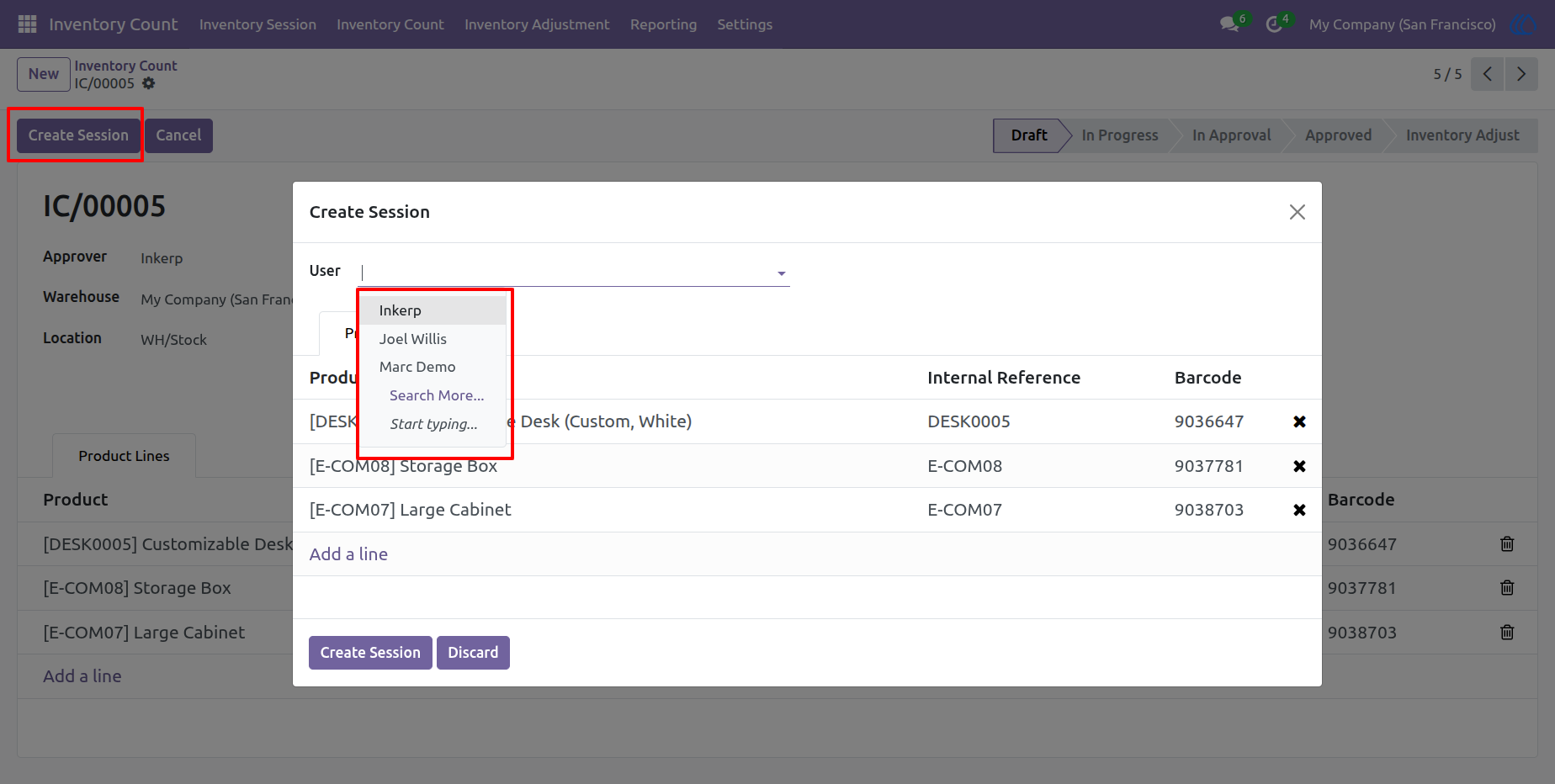Image resolution: width=1555 pixels, height=784 pixels.
Task: Select the Inventory Adjust status stage
Action: [1462, 135]
